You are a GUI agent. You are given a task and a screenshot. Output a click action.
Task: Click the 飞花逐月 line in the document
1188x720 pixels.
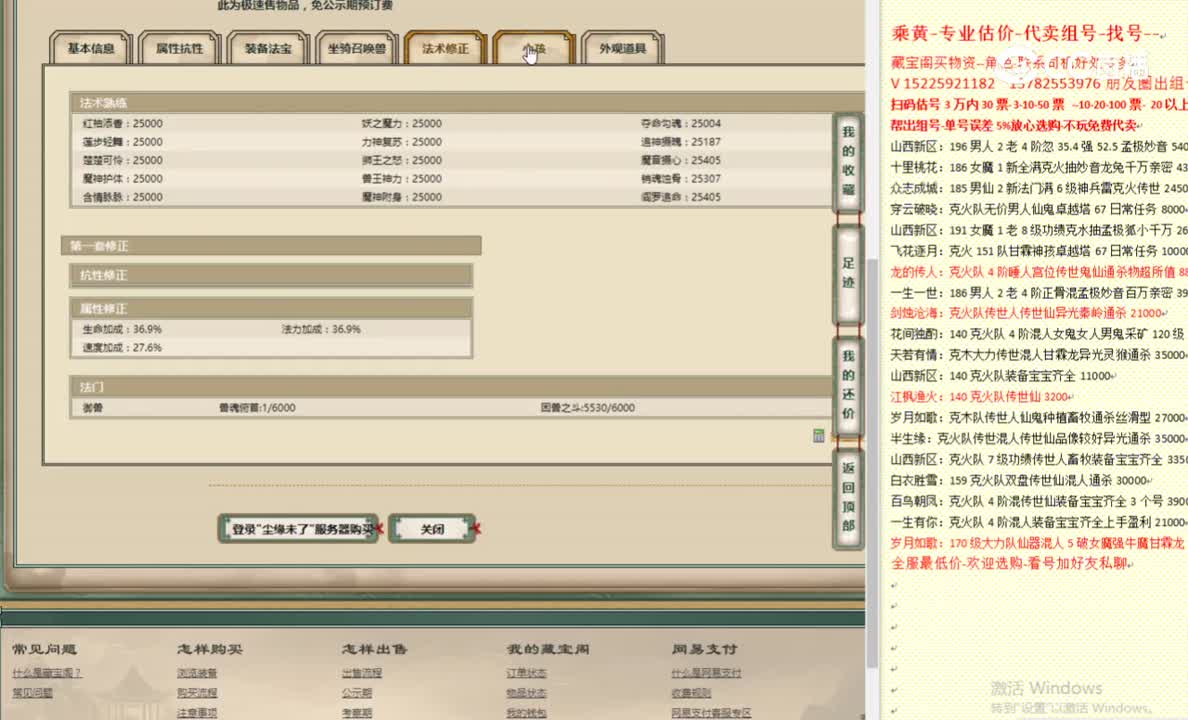[1039, 251]
